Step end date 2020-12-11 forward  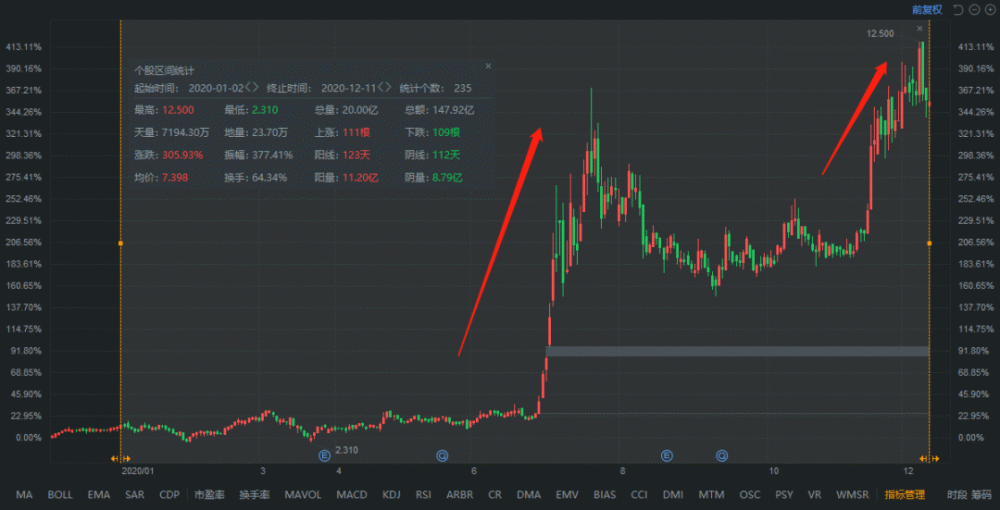pos(388,88)
